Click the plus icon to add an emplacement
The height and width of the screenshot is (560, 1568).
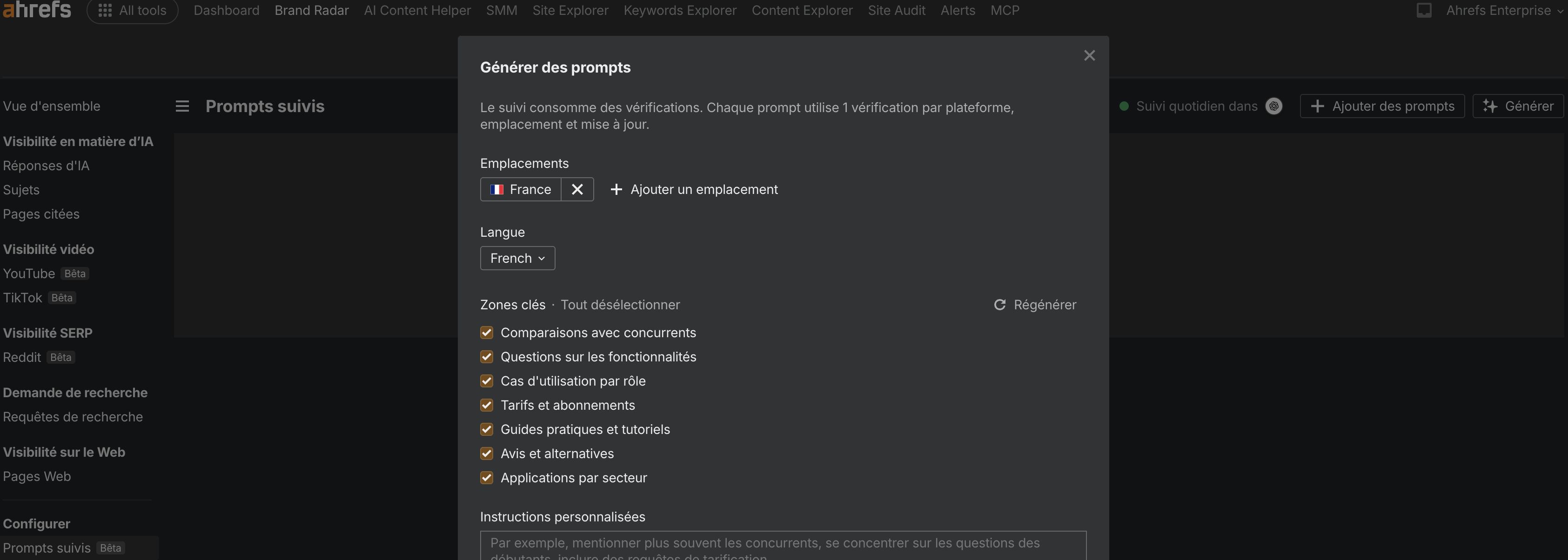coord(616,189)
